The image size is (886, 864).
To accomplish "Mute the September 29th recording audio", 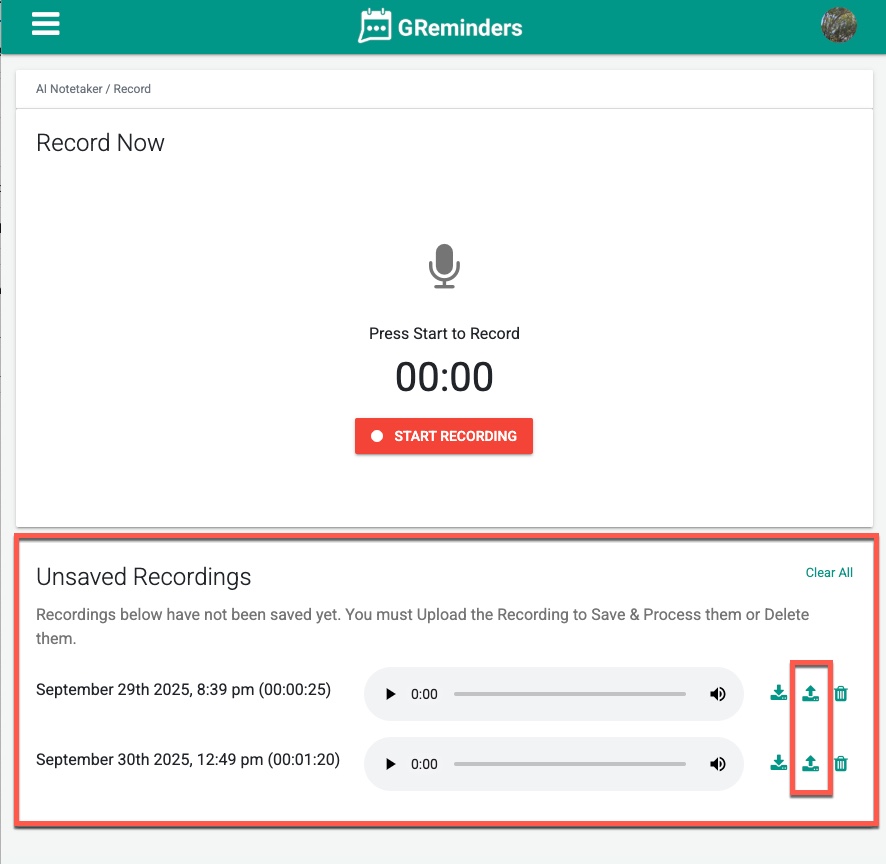I will click(x=717, y=694).
